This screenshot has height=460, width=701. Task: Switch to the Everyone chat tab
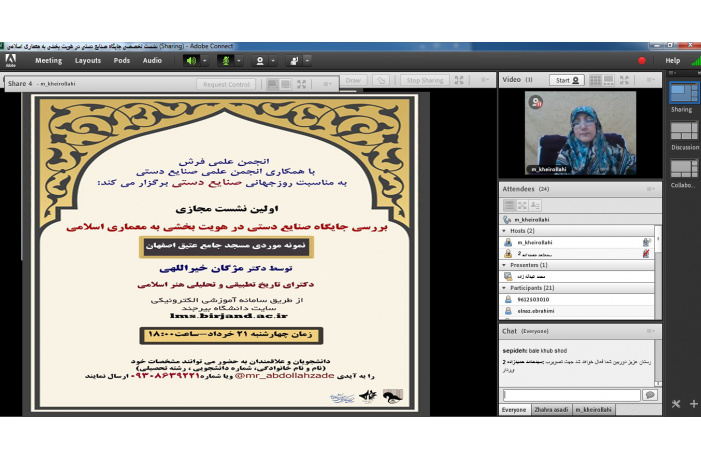coord(514,410)
